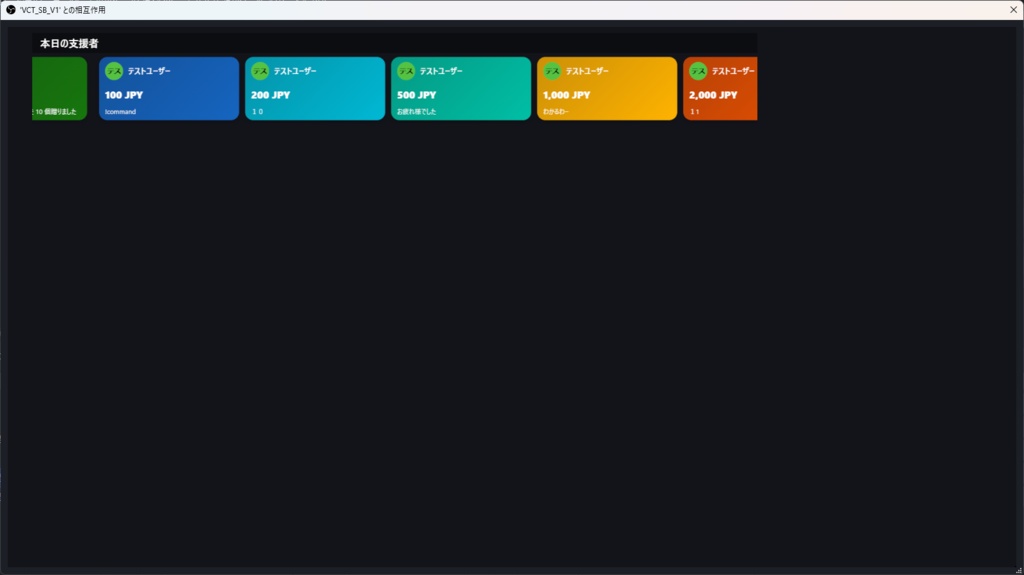Click the 'お疲れ様でした' message text
Image resolution: width=1024 pixels, height=575 pixels.
pyautogui.click(x=417, y=112)
